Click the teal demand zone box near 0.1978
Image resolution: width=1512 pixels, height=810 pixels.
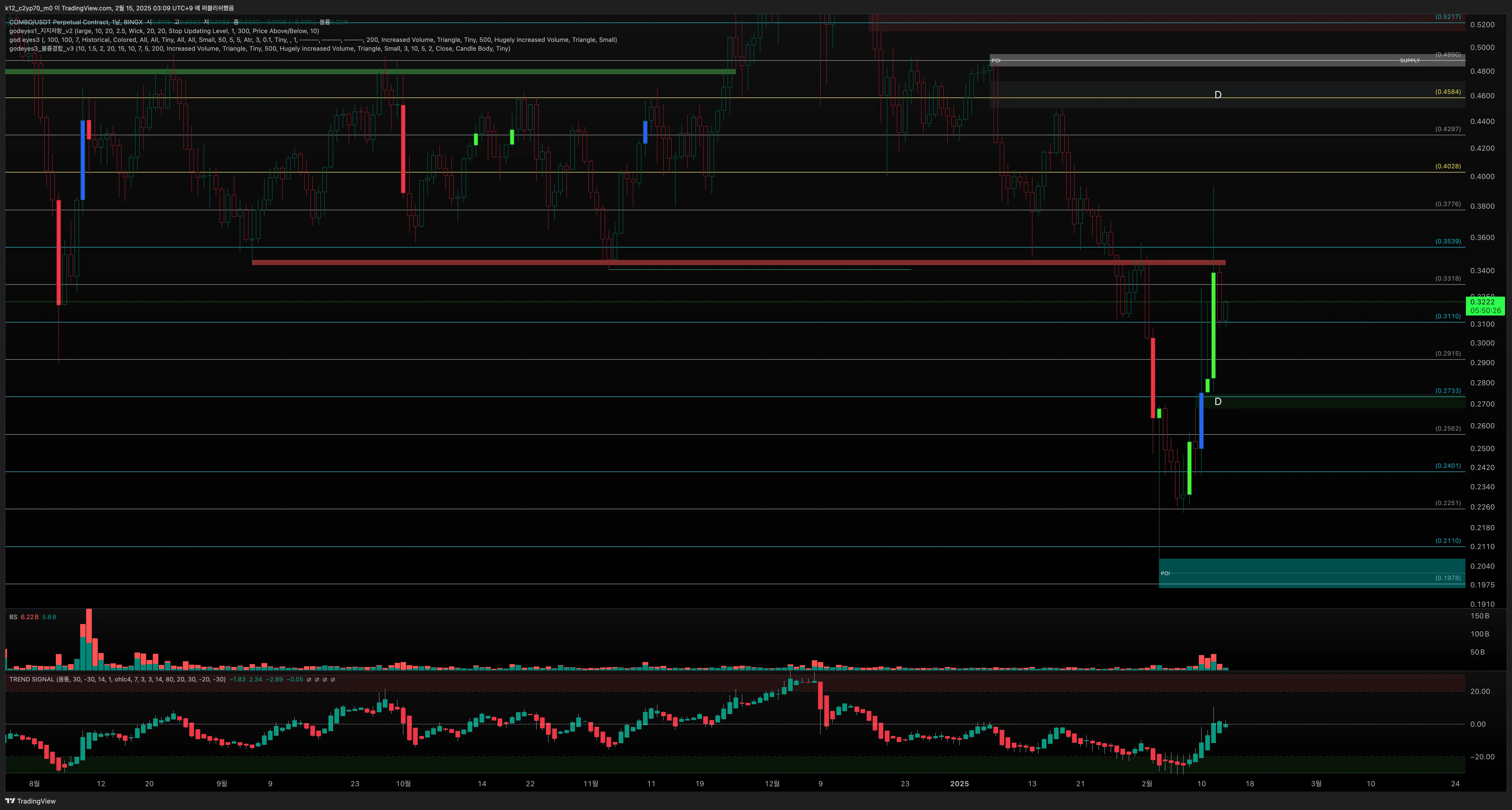click(1312, 573)
